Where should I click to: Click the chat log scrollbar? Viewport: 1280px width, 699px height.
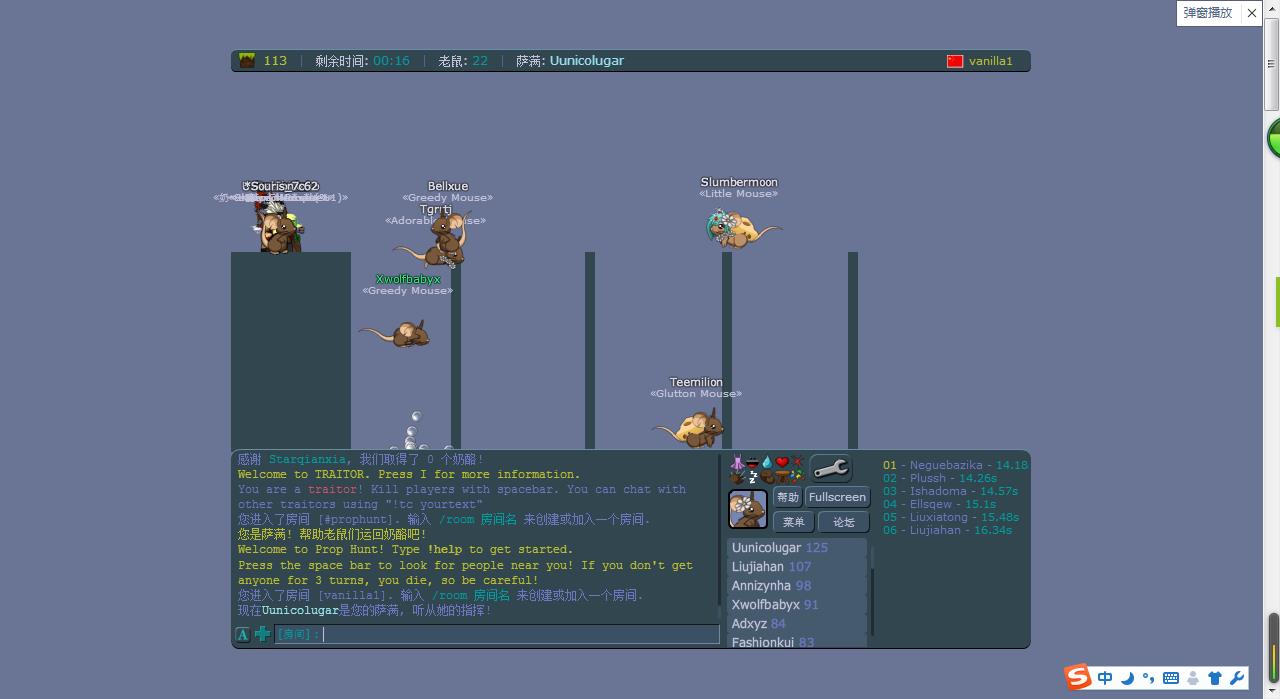[x=719, y=537]
